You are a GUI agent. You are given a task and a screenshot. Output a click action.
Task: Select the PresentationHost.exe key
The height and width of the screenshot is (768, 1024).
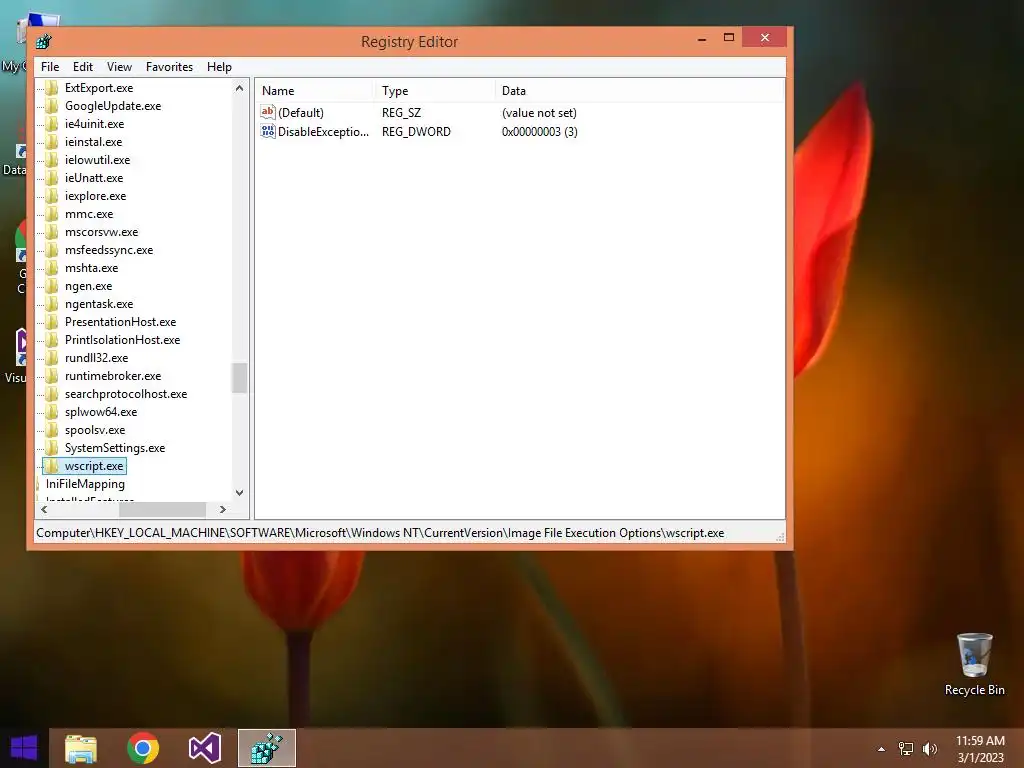(x=120, y=322)
